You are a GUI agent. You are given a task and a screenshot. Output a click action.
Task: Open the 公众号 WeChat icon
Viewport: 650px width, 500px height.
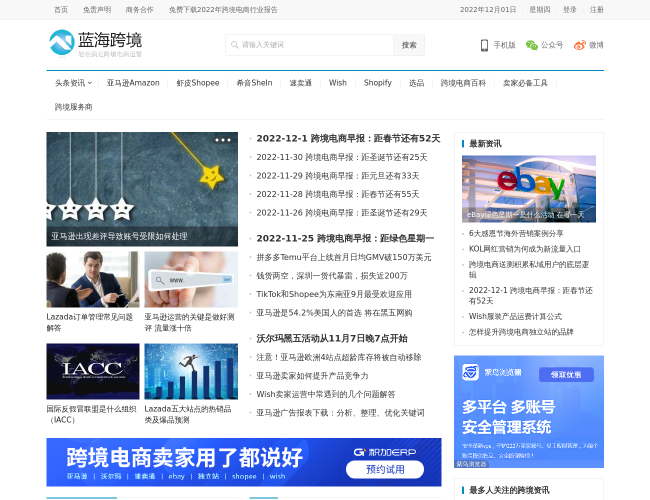pyautogui.click(x=531, y=45)
